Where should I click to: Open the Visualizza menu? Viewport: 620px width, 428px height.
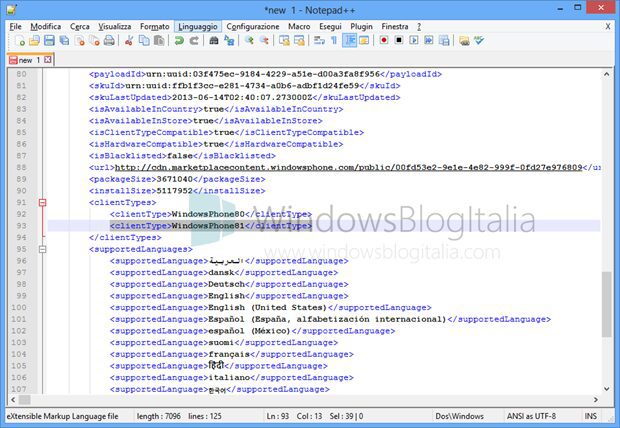tap(115, 27)
